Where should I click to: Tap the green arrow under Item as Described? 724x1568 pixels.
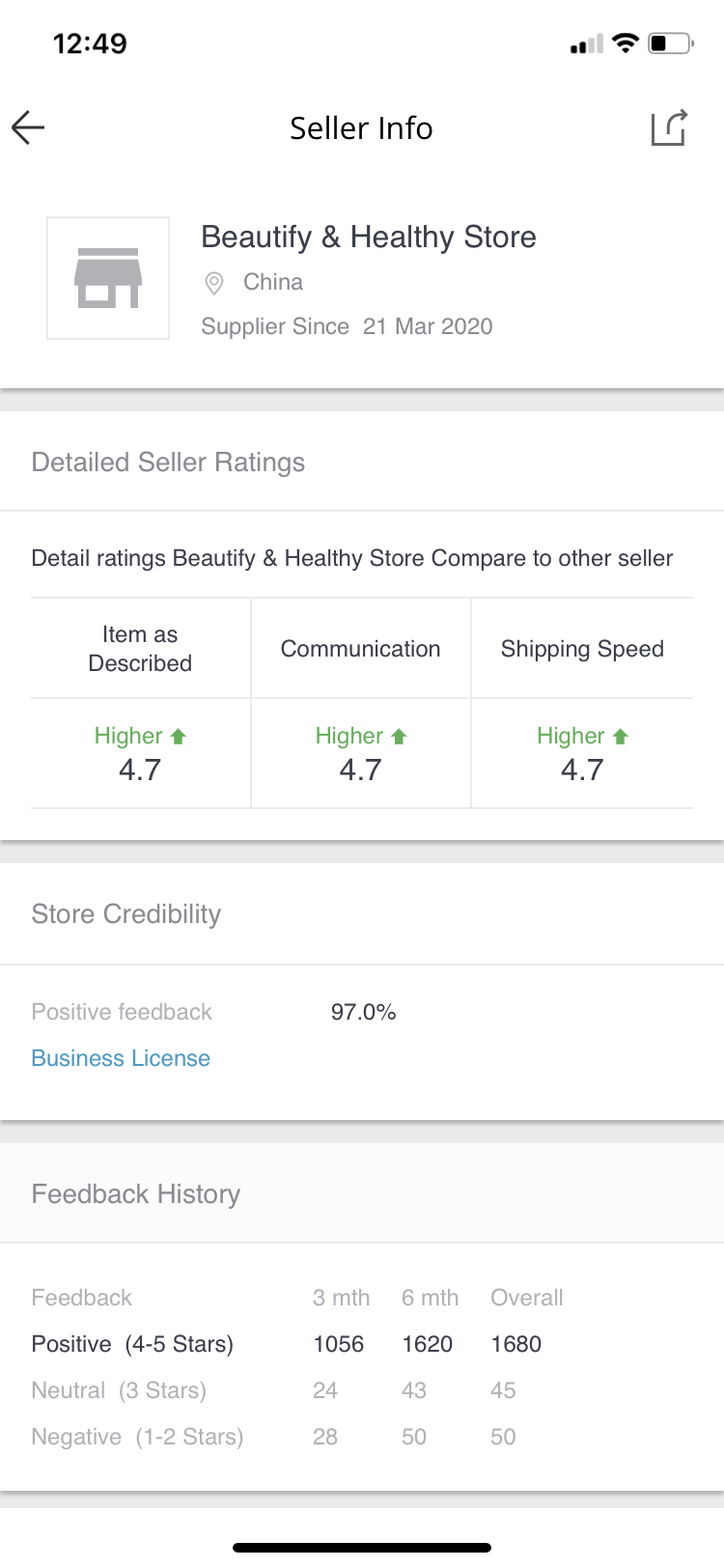point(178,737)
